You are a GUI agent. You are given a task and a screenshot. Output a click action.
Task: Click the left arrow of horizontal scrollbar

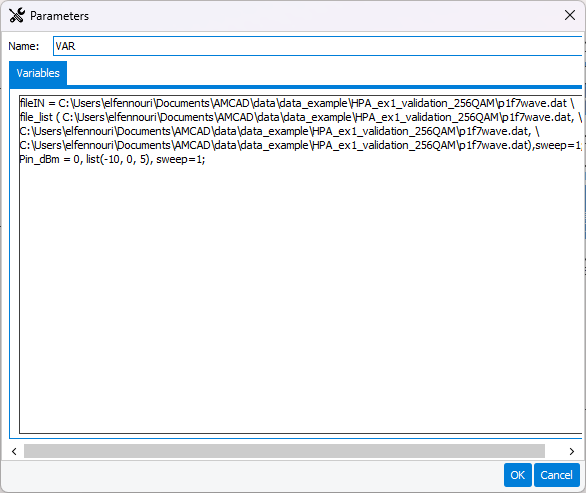(14, 451)
